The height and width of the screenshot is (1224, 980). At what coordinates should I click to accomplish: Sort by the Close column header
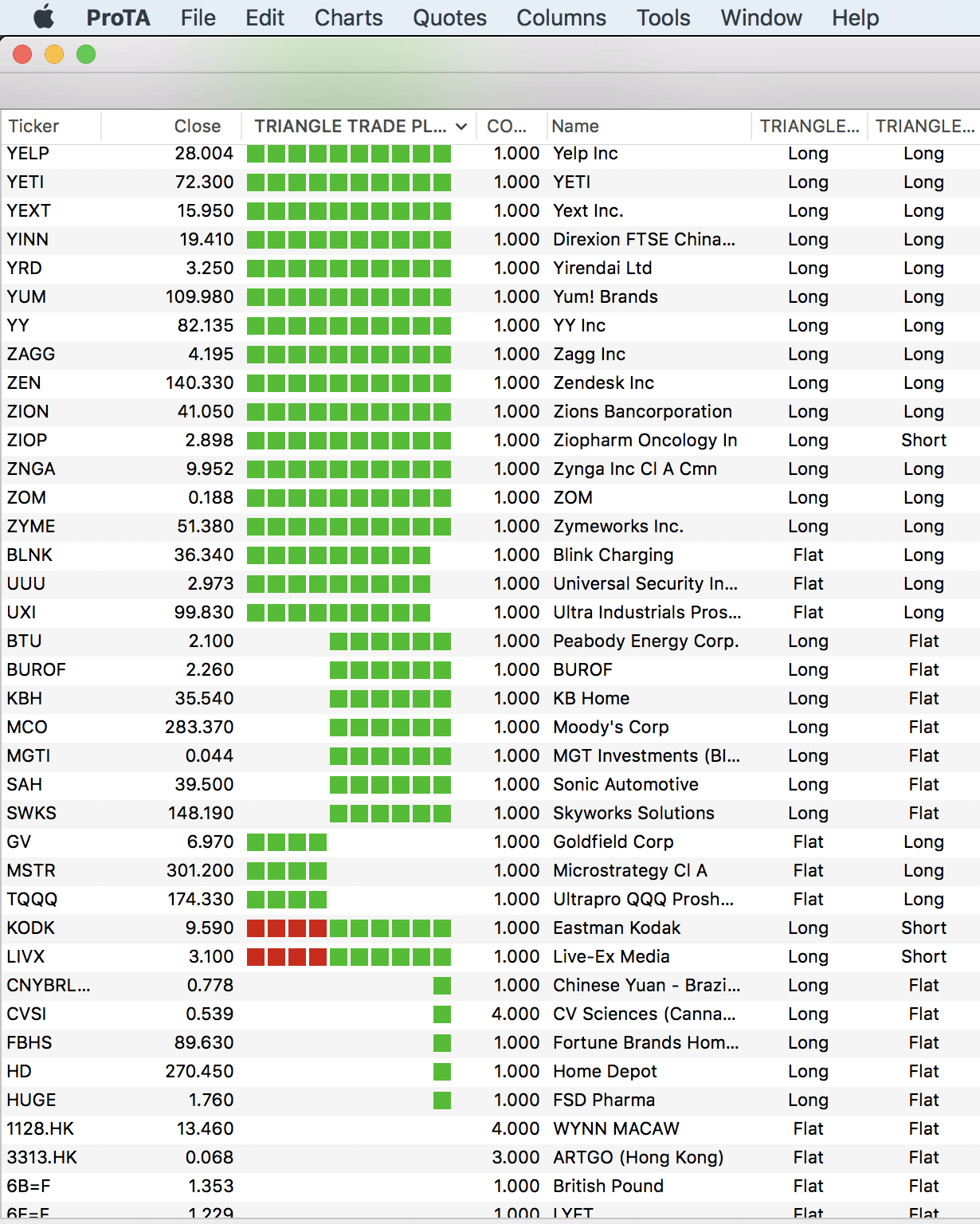(x=197, y=127)
